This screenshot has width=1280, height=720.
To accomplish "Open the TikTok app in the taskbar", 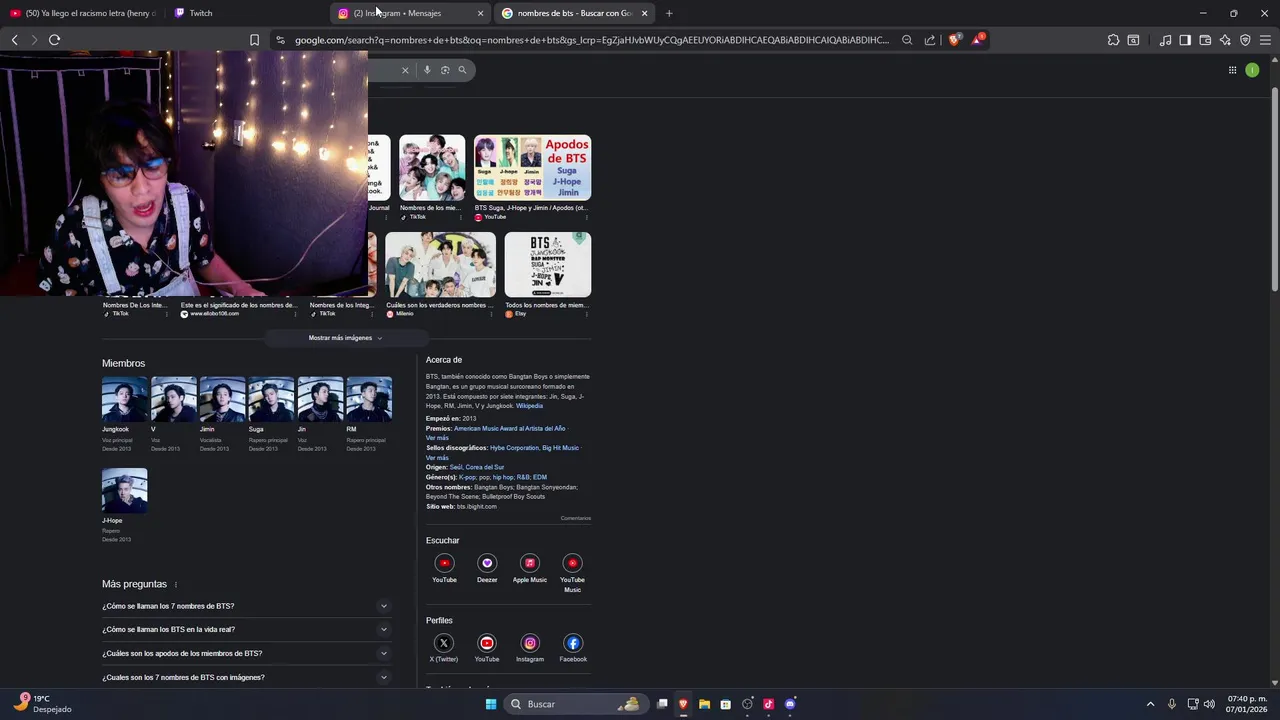I will point(768,704).
